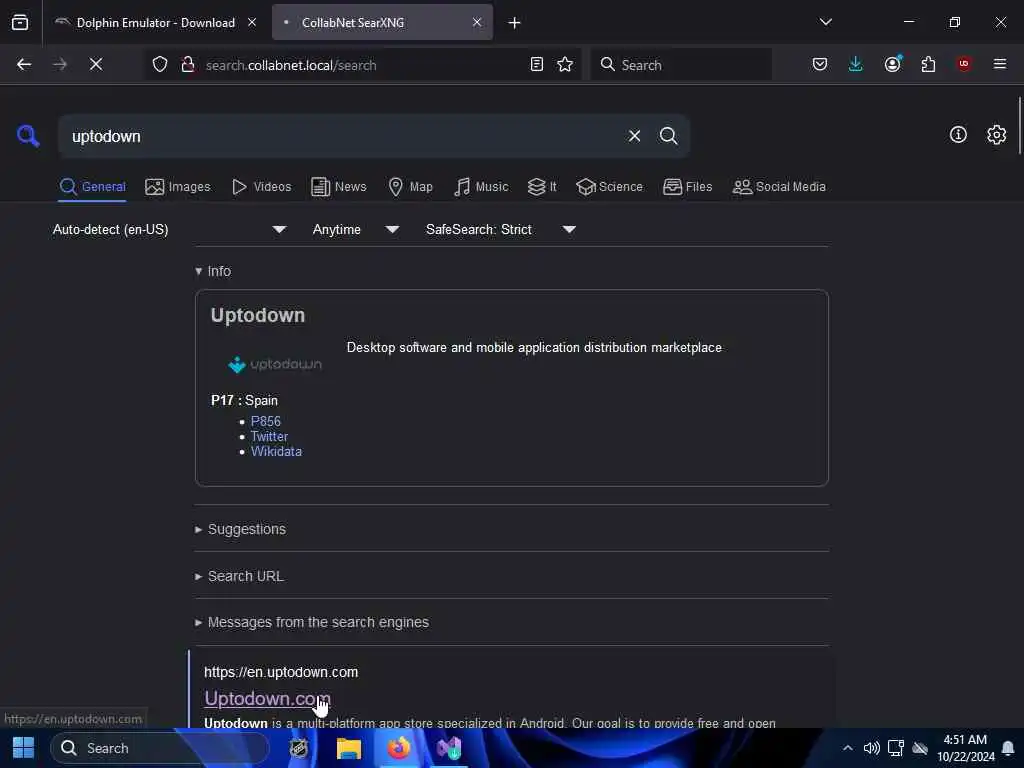This screenshot has height=768, width=1024.
Task: Open the uBlock Origin extension icon
Action: click(964, 64)
